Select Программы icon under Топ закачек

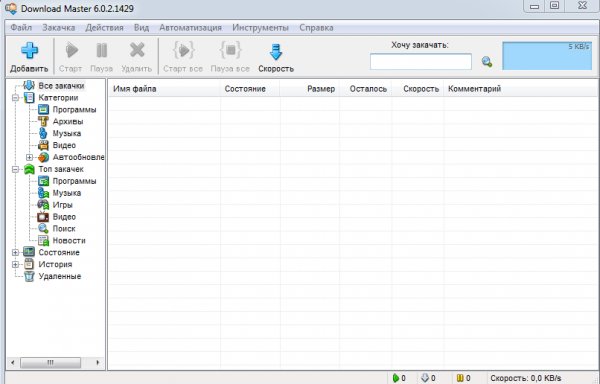tap(43, 181)
